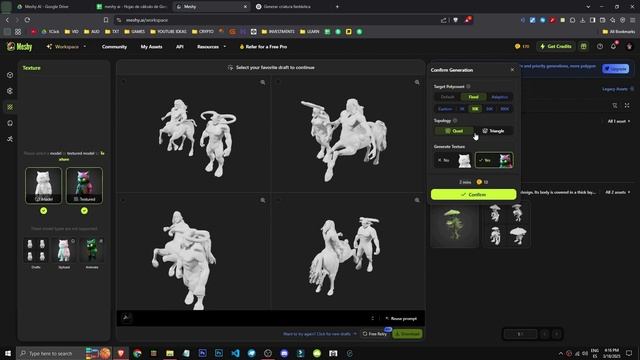Open the prompt bar three-dot menu
640x360 pixels.
pos(372,318)
